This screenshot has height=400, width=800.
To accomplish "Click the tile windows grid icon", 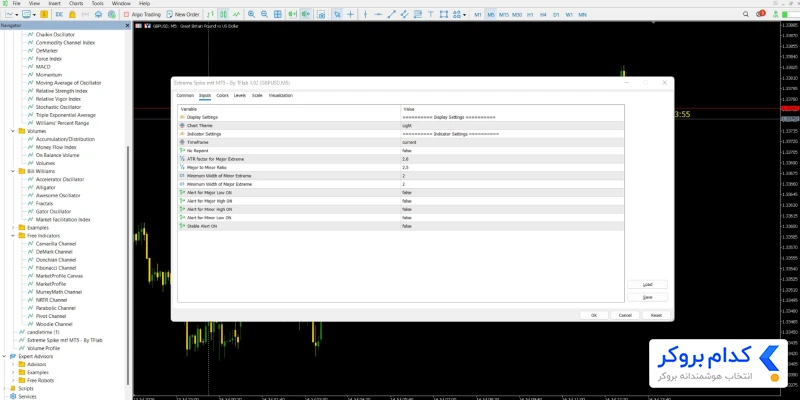I will 278,14.
